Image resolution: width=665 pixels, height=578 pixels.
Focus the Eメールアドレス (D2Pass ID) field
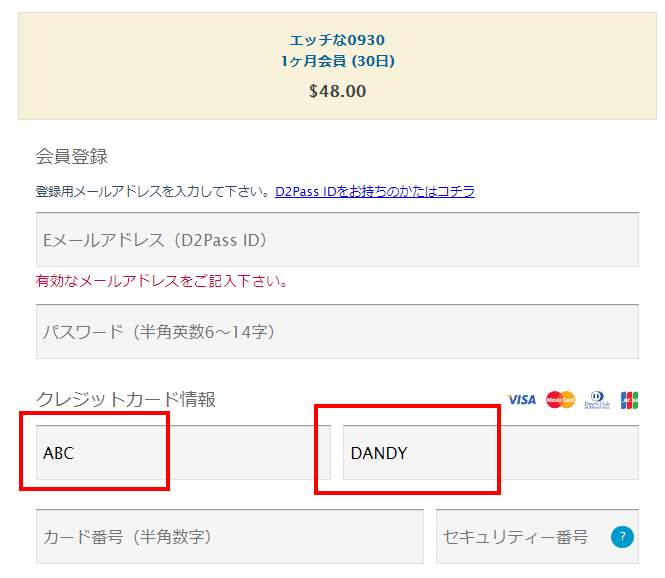337,240
